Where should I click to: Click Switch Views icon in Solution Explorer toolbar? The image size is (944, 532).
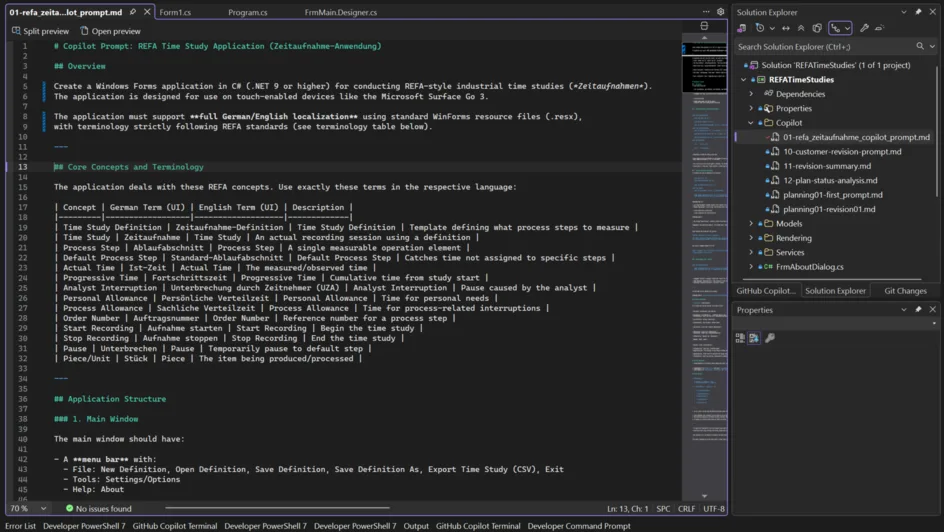pos(742,28)
